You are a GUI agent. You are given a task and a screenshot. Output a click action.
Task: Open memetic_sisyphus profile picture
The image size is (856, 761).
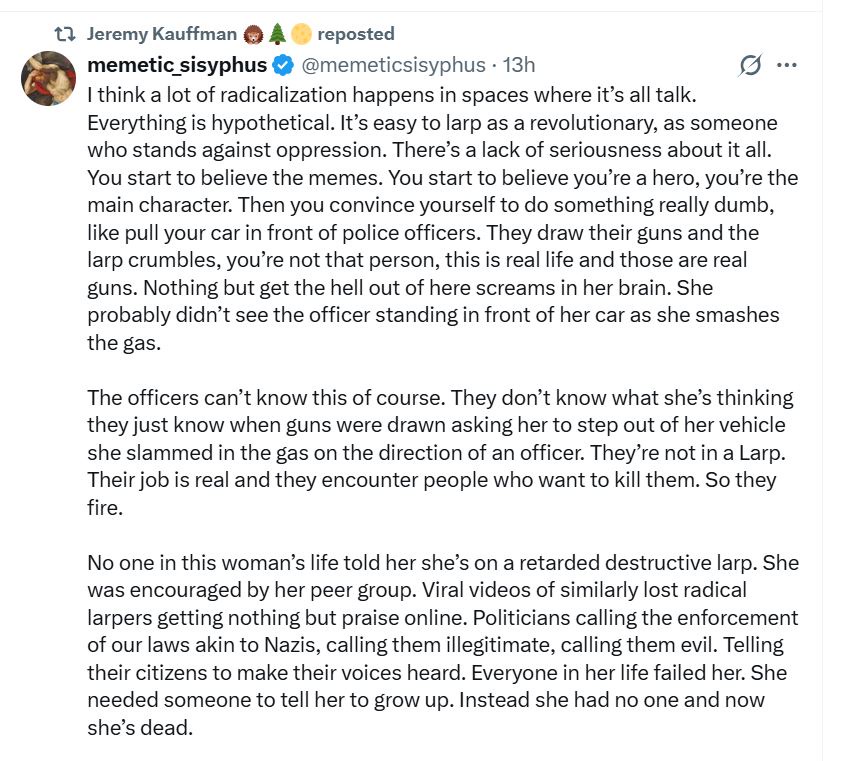48,78
